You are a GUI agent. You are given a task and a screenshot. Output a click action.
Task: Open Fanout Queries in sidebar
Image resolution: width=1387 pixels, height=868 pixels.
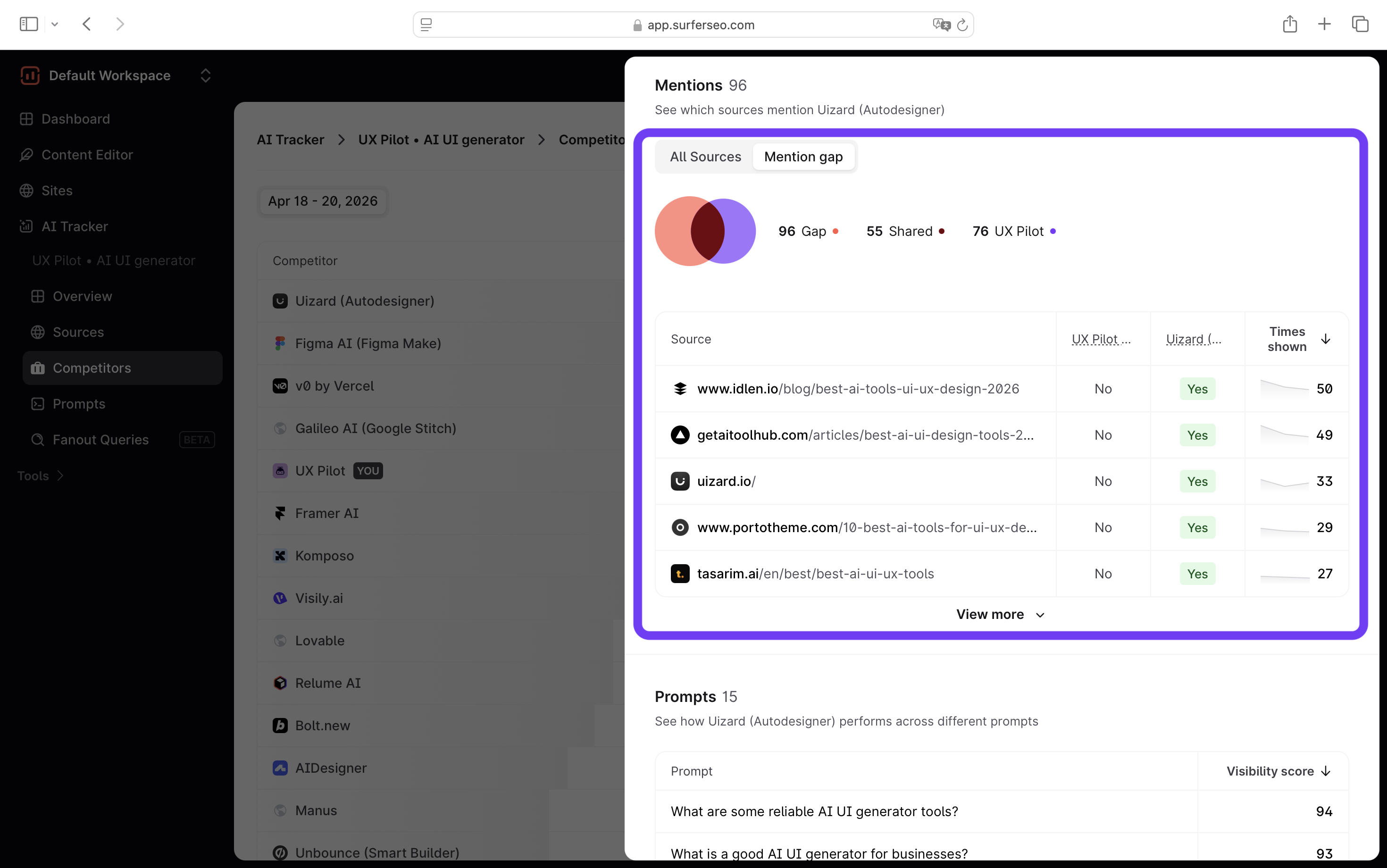pos(100,440)
